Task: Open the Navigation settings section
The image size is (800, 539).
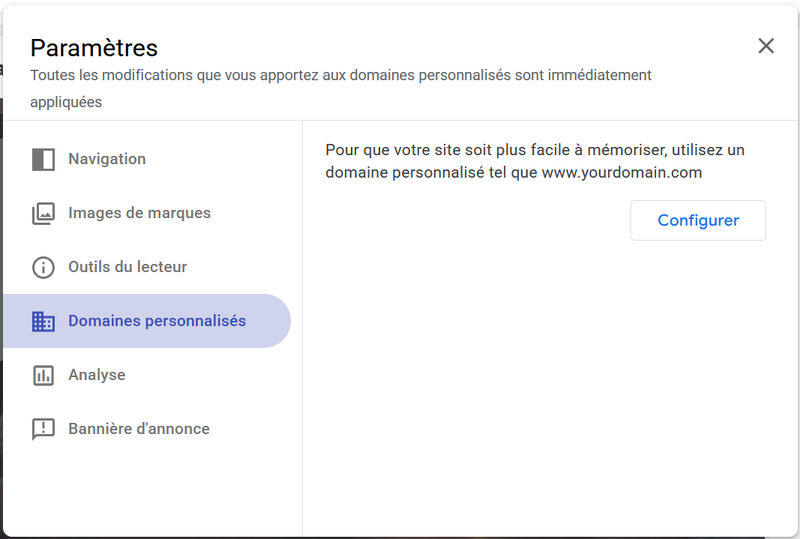Action: point(107,159)
